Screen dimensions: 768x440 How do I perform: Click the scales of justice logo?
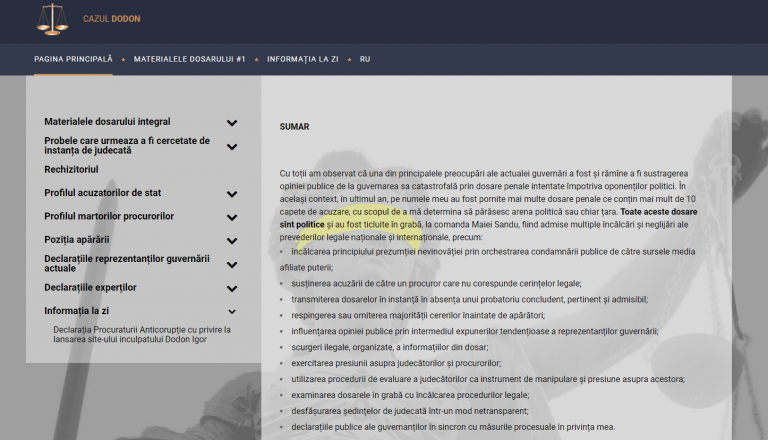[x=52, y=18]
